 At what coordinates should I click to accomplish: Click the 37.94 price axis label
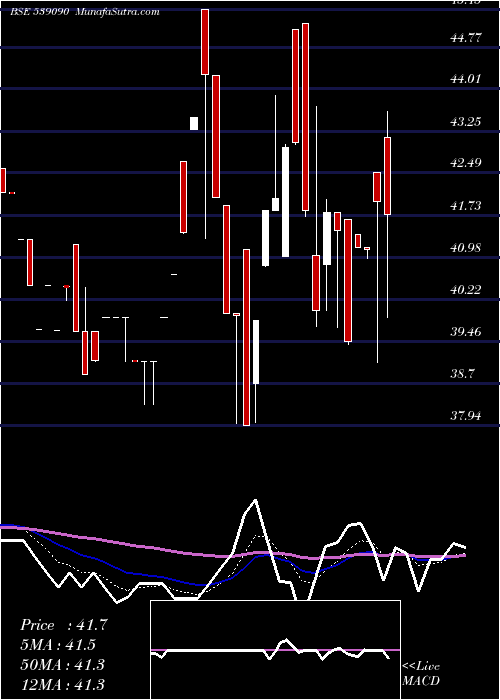pyautogui.click(x=466, y=417)
